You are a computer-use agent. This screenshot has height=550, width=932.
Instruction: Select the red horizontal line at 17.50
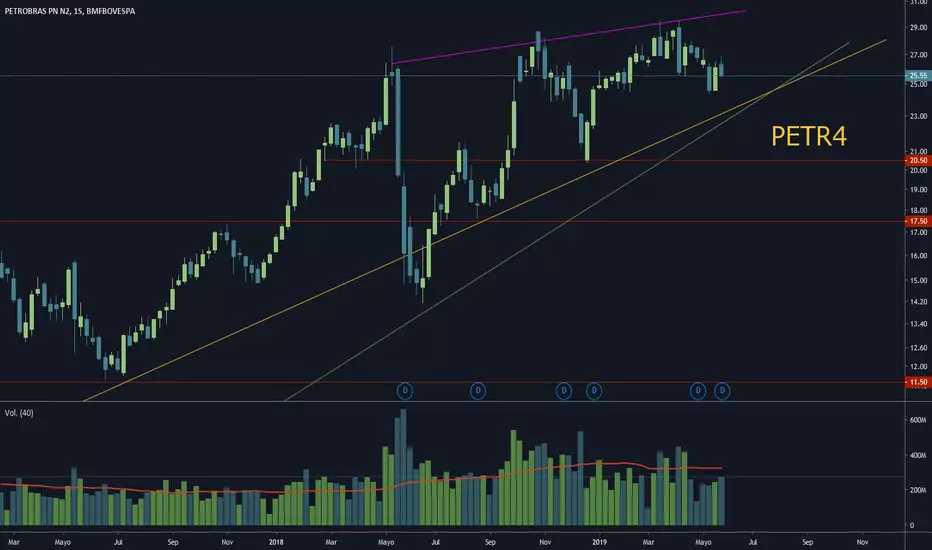(x=452, y=221)
